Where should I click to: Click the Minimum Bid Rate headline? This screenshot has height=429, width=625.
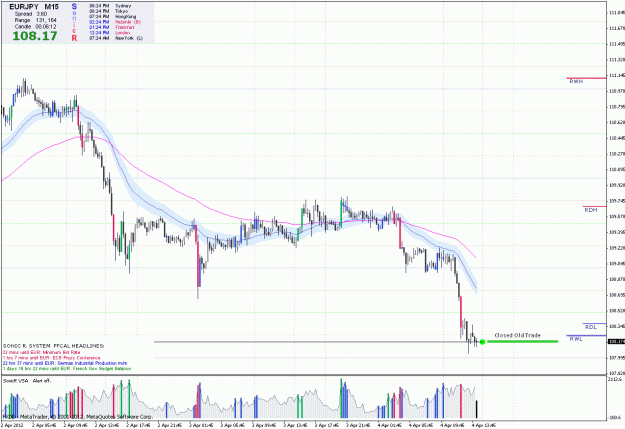pos(41,352)
